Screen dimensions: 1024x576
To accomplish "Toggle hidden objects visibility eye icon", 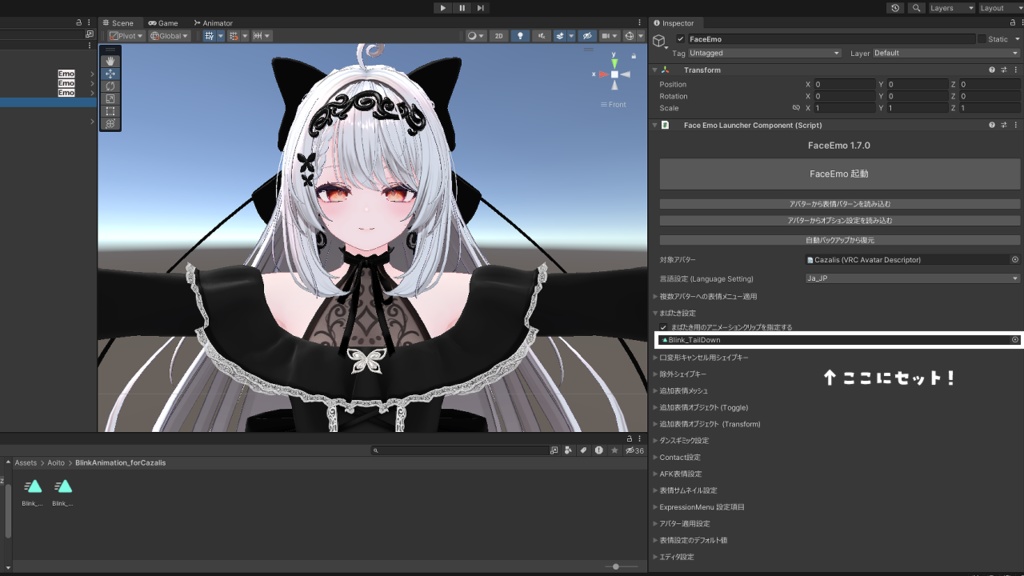I will tap(586, 36).
